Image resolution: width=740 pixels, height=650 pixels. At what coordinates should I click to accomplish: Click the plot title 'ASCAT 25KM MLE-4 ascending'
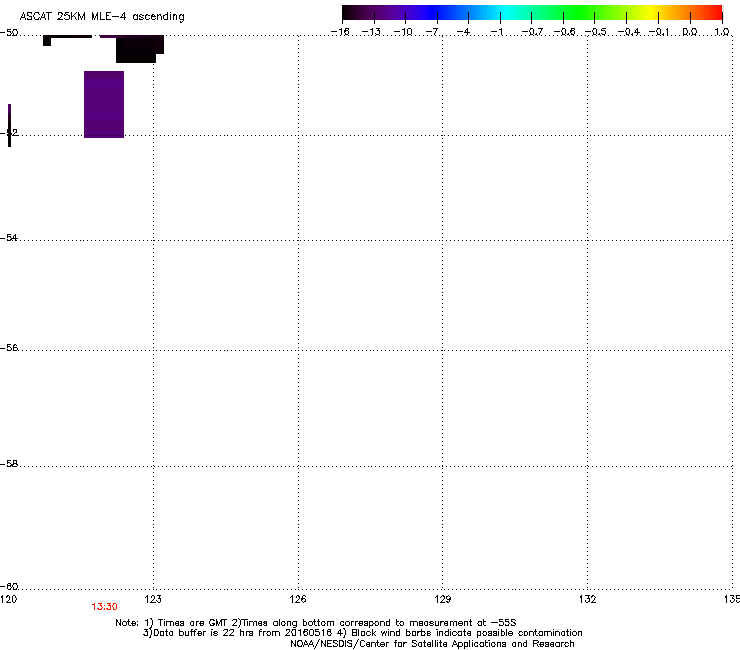pos(102,17)
